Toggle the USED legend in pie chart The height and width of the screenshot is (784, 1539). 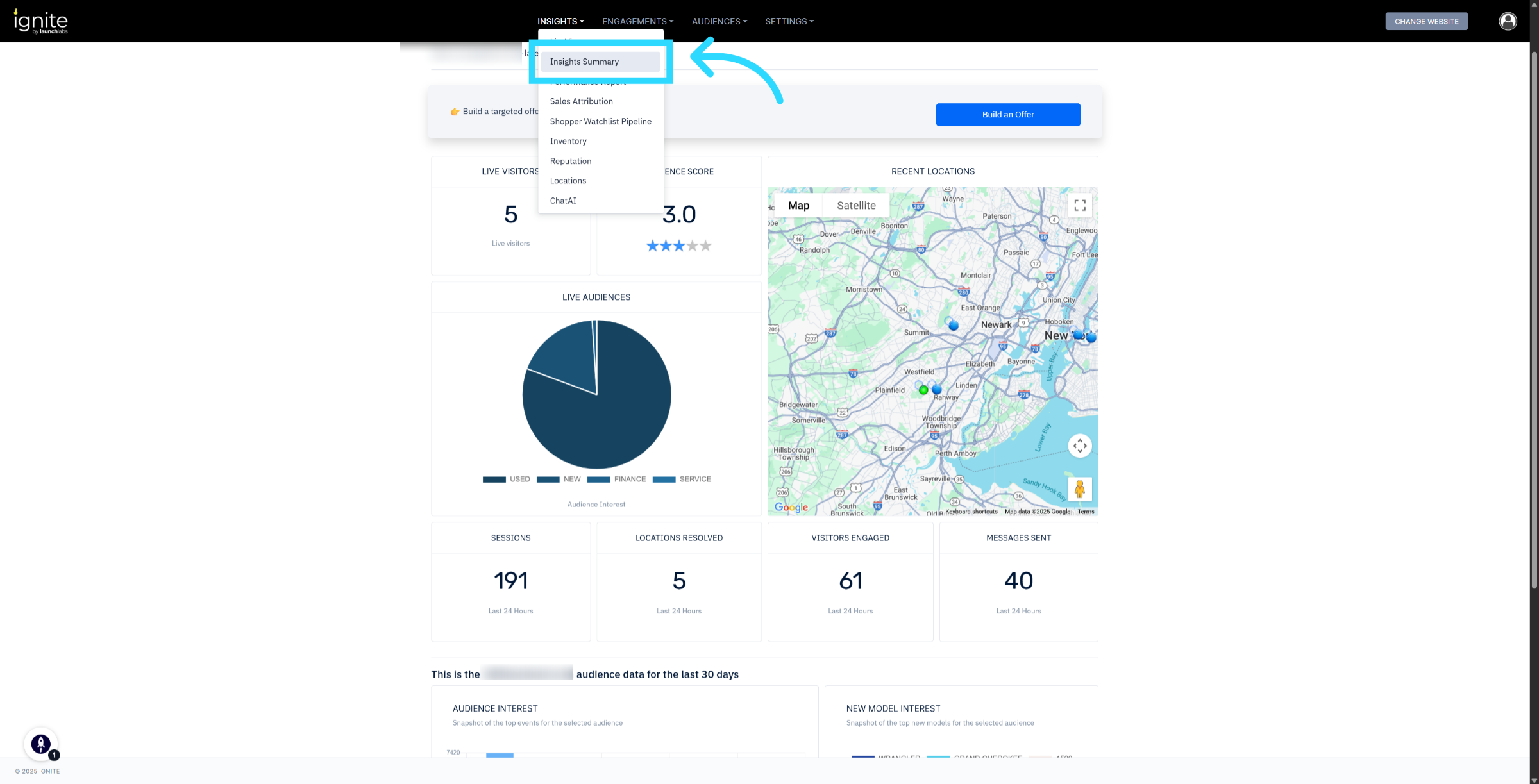point(507,479)
